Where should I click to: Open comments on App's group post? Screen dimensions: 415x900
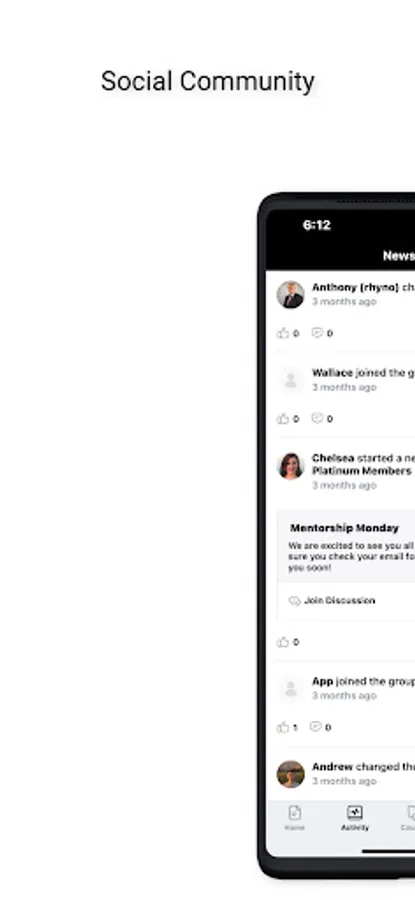click(x=315, y=727)
